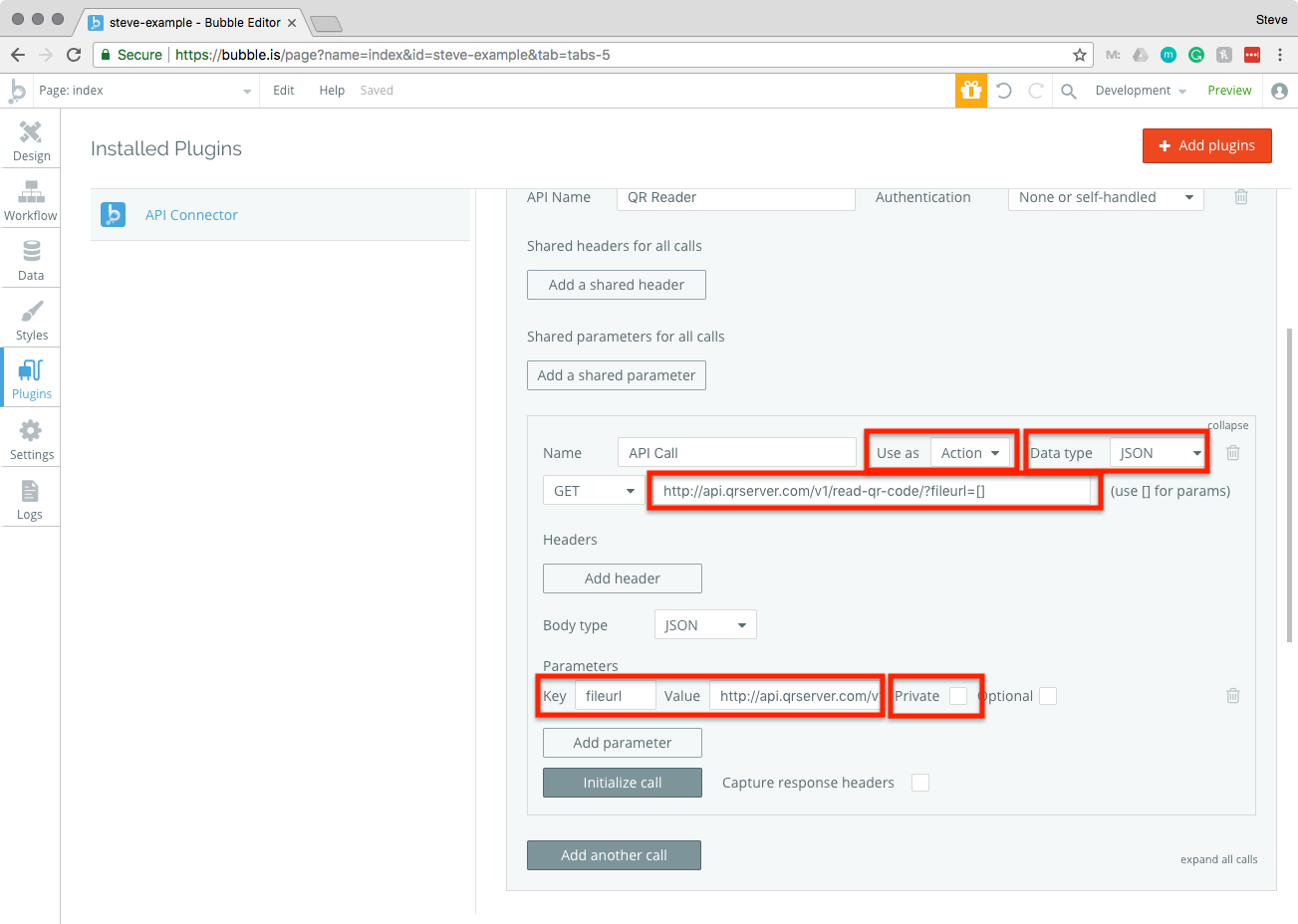Go back in browser
The image size is (1298, 924).
tap(18, 55)
